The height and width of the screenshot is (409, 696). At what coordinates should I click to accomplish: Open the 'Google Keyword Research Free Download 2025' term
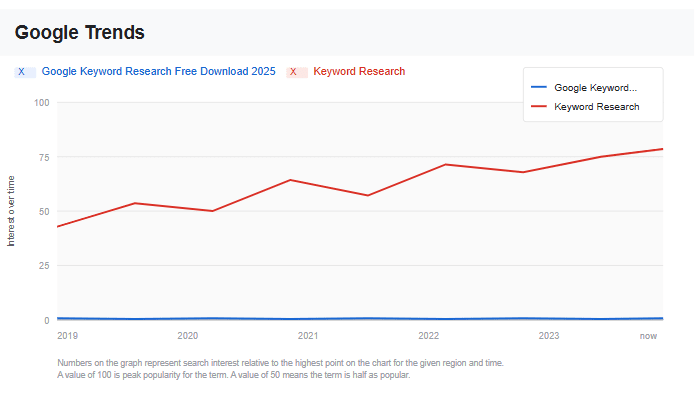tap(158, 72)
